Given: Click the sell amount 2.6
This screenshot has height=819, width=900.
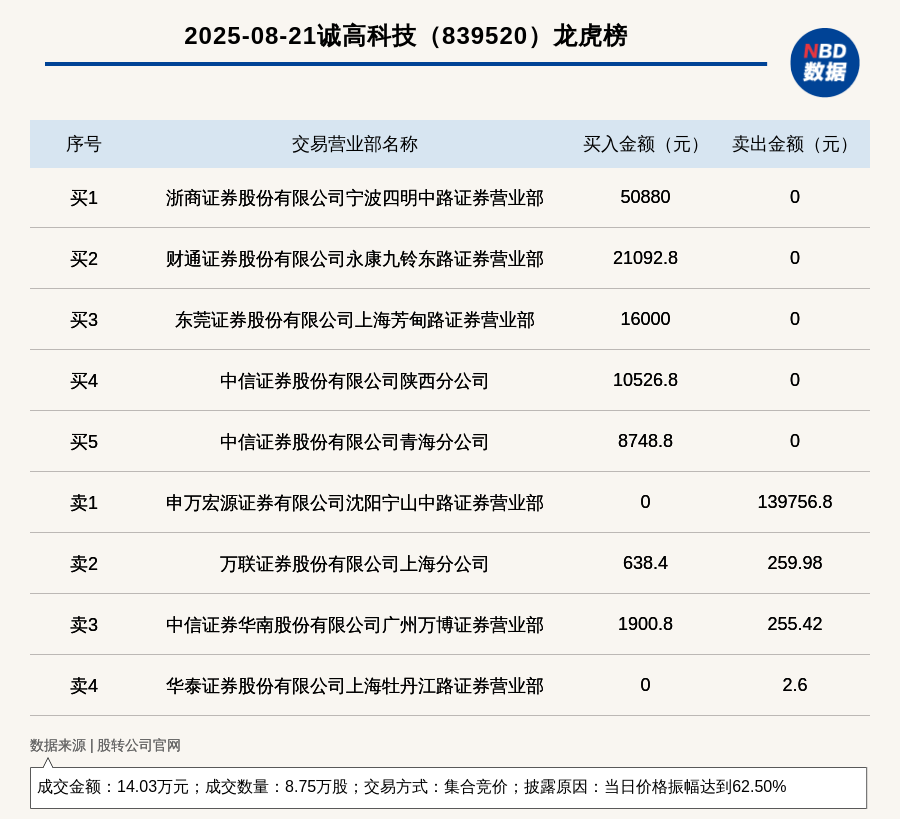Looking at the screenshot, I should pos(794,685).
